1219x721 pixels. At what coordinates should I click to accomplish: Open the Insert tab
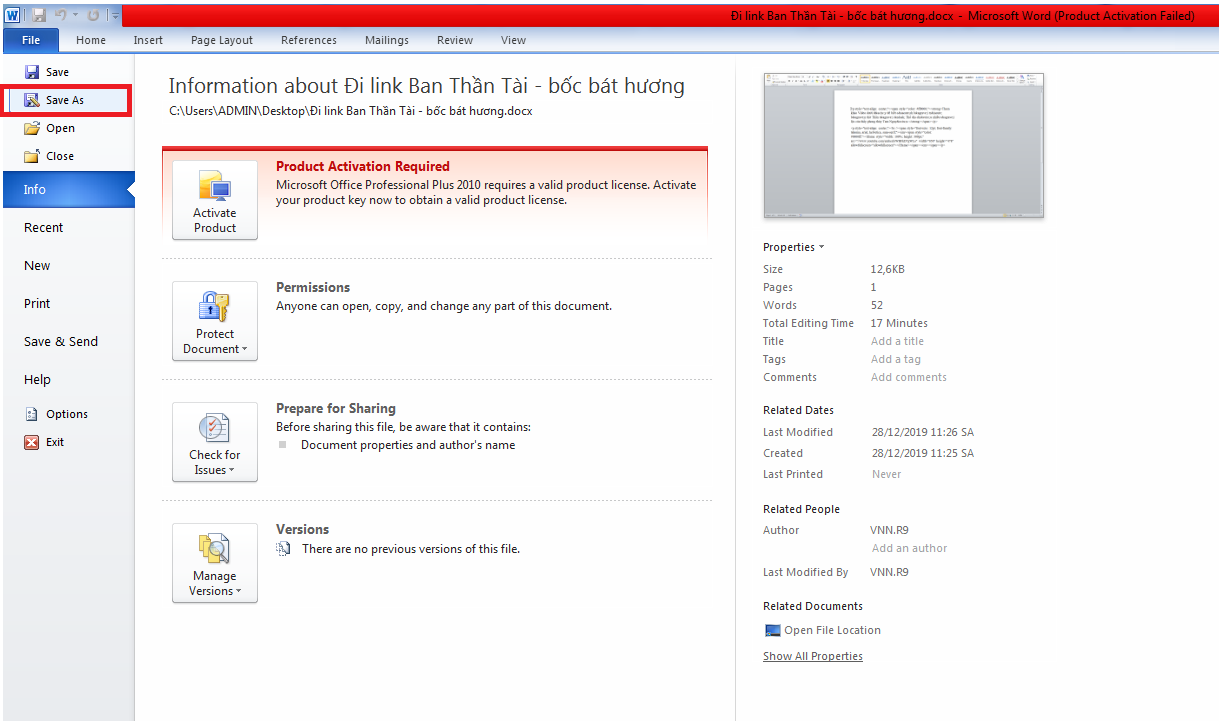click(148, 40)
